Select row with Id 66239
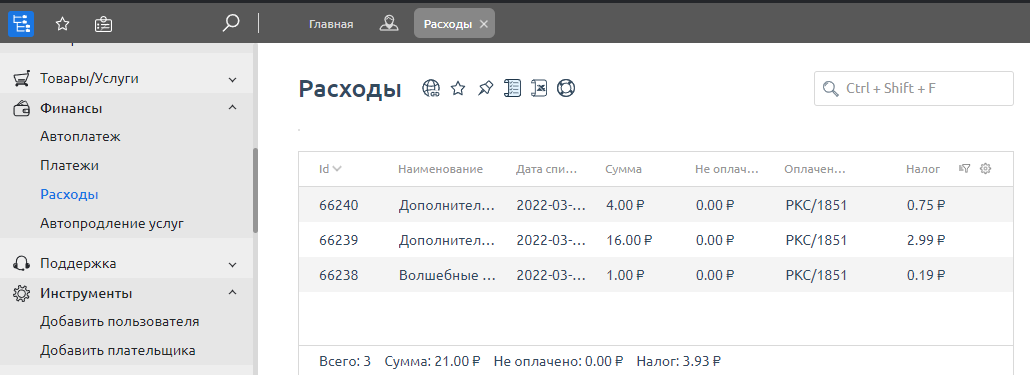 656,240
